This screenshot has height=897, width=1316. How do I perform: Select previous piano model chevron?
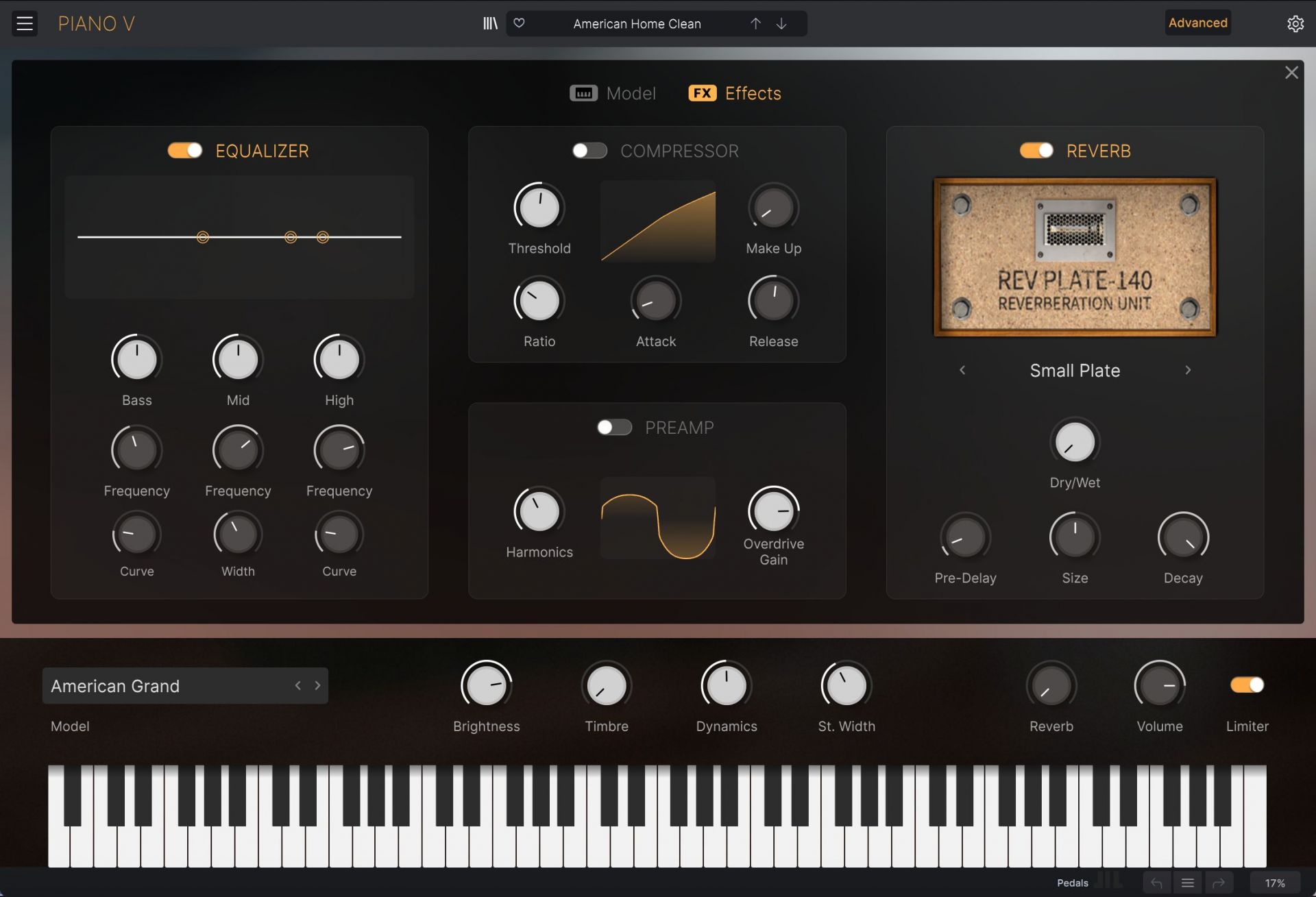(298, 685)
